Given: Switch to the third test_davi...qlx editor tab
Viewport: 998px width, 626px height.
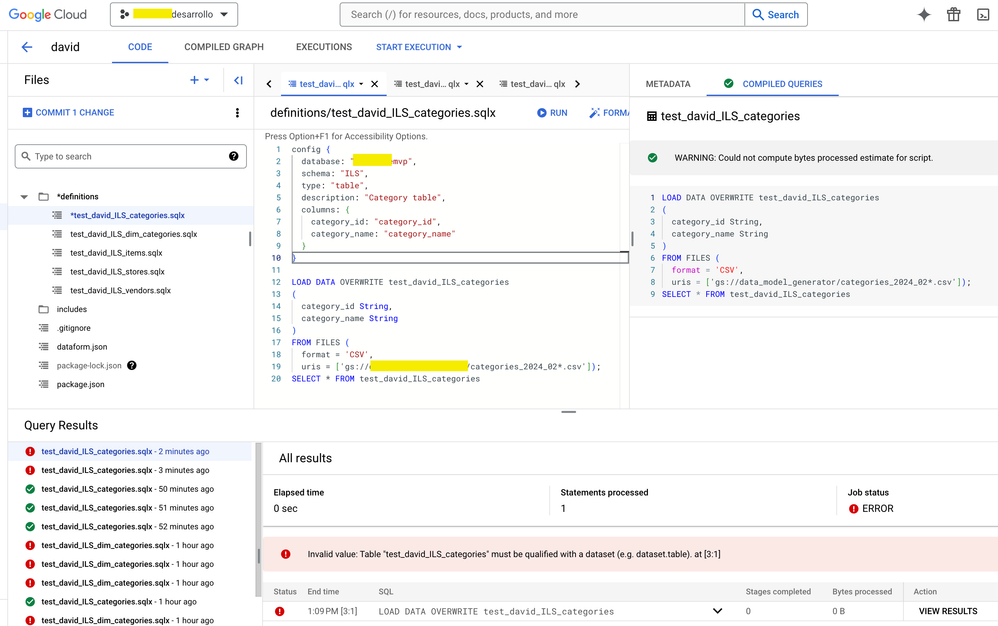Looking at the screenshot, I should click(532, 84).
